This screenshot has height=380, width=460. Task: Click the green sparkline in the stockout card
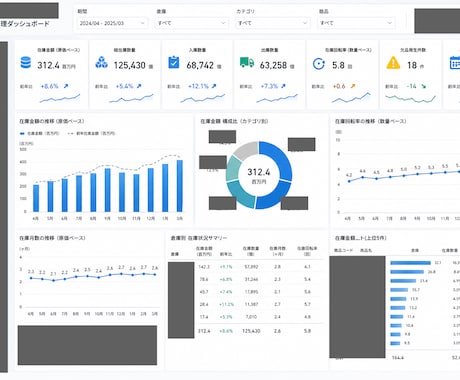click(x=410, y=98)
